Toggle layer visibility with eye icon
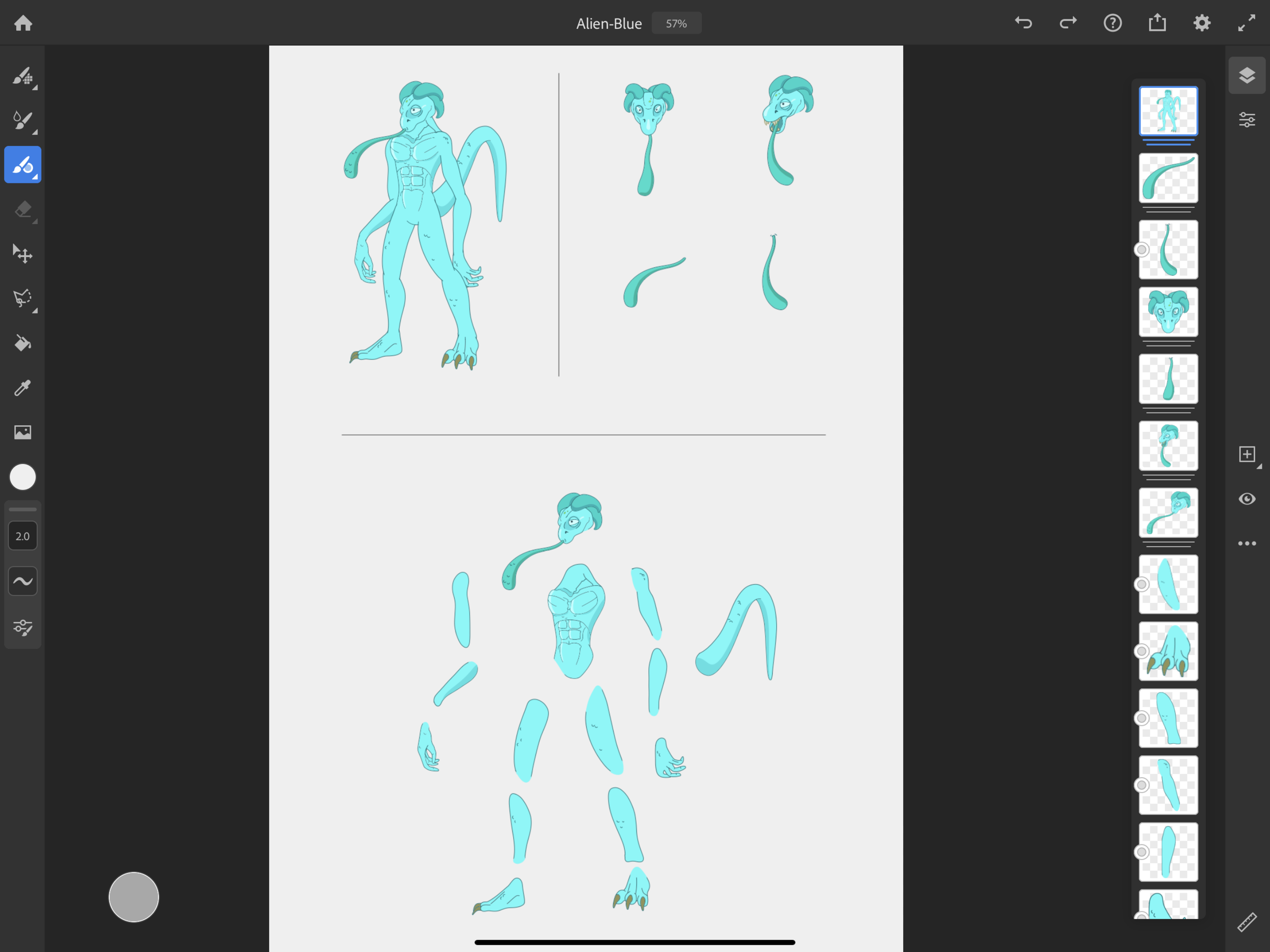This screenshot has height=952, width=1270. pos(1247,498)
